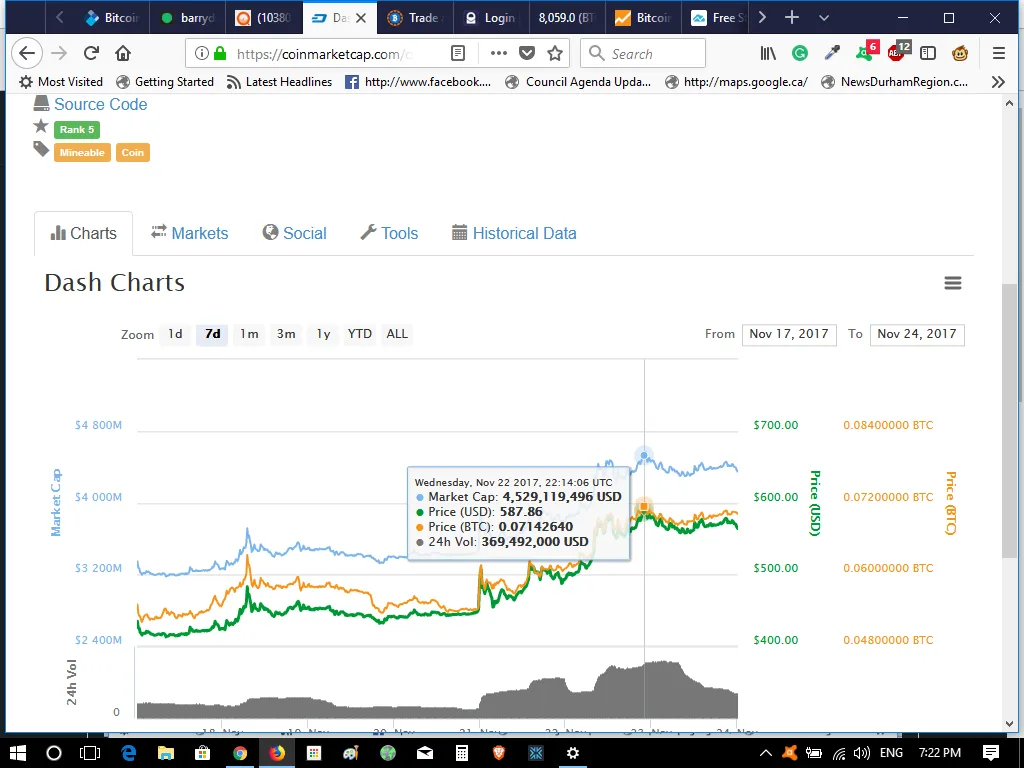Open the chart context menu hamburger icon
The height and width of the screenshot is (768, 1024).
(x=953, y=283)
